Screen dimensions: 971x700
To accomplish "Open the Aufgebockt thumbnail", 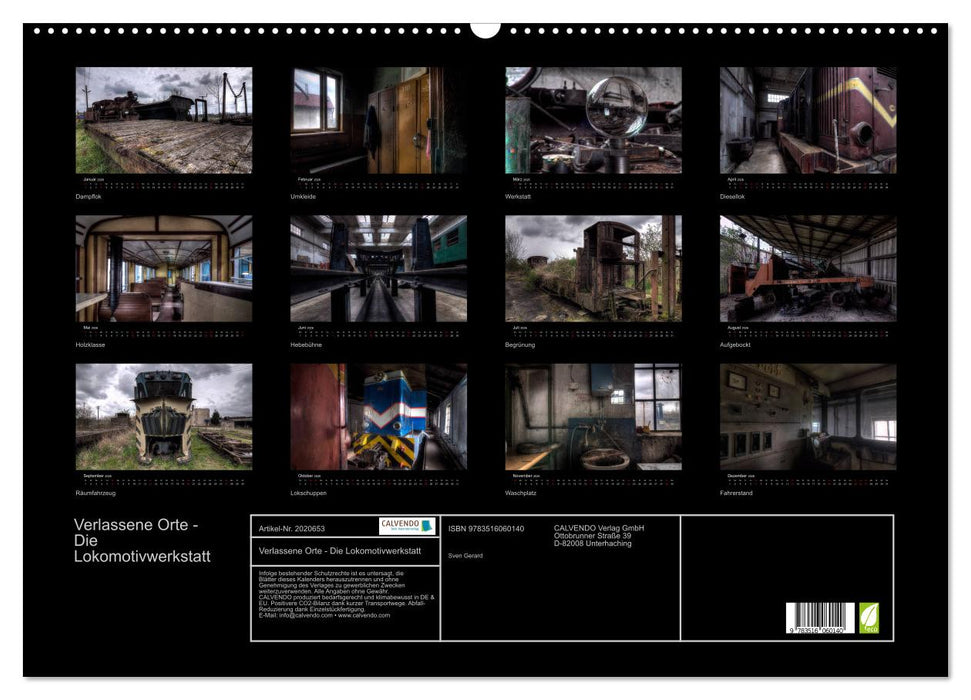I will [808, 268].
